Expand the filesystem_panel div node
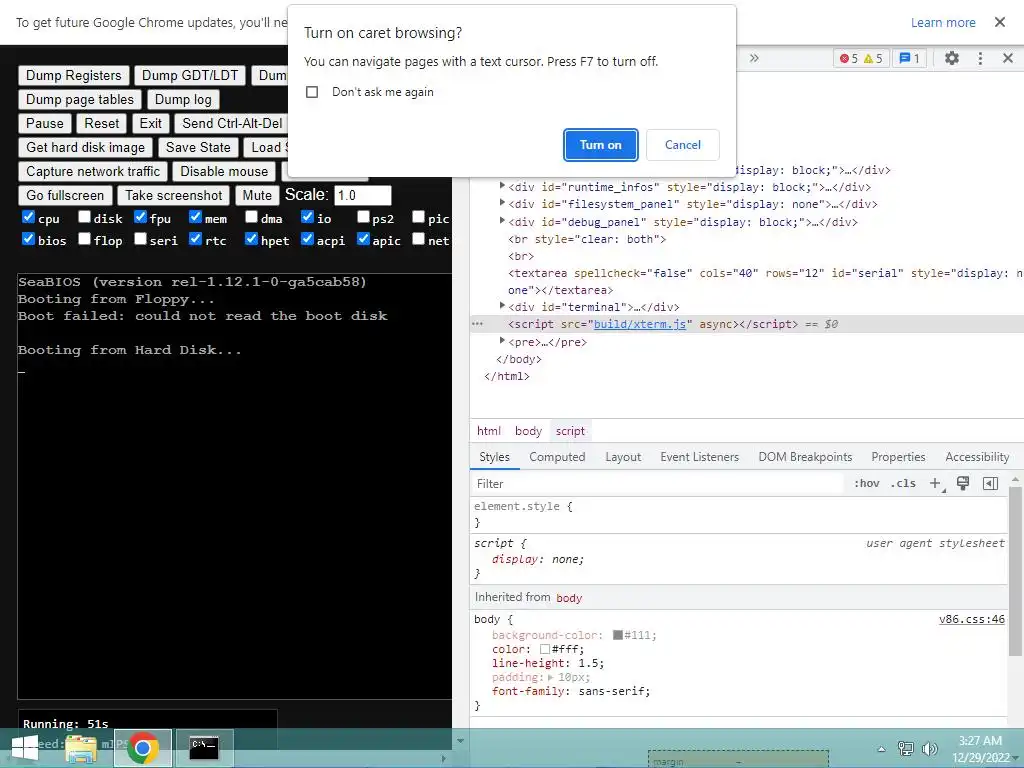 coord(502,203)
